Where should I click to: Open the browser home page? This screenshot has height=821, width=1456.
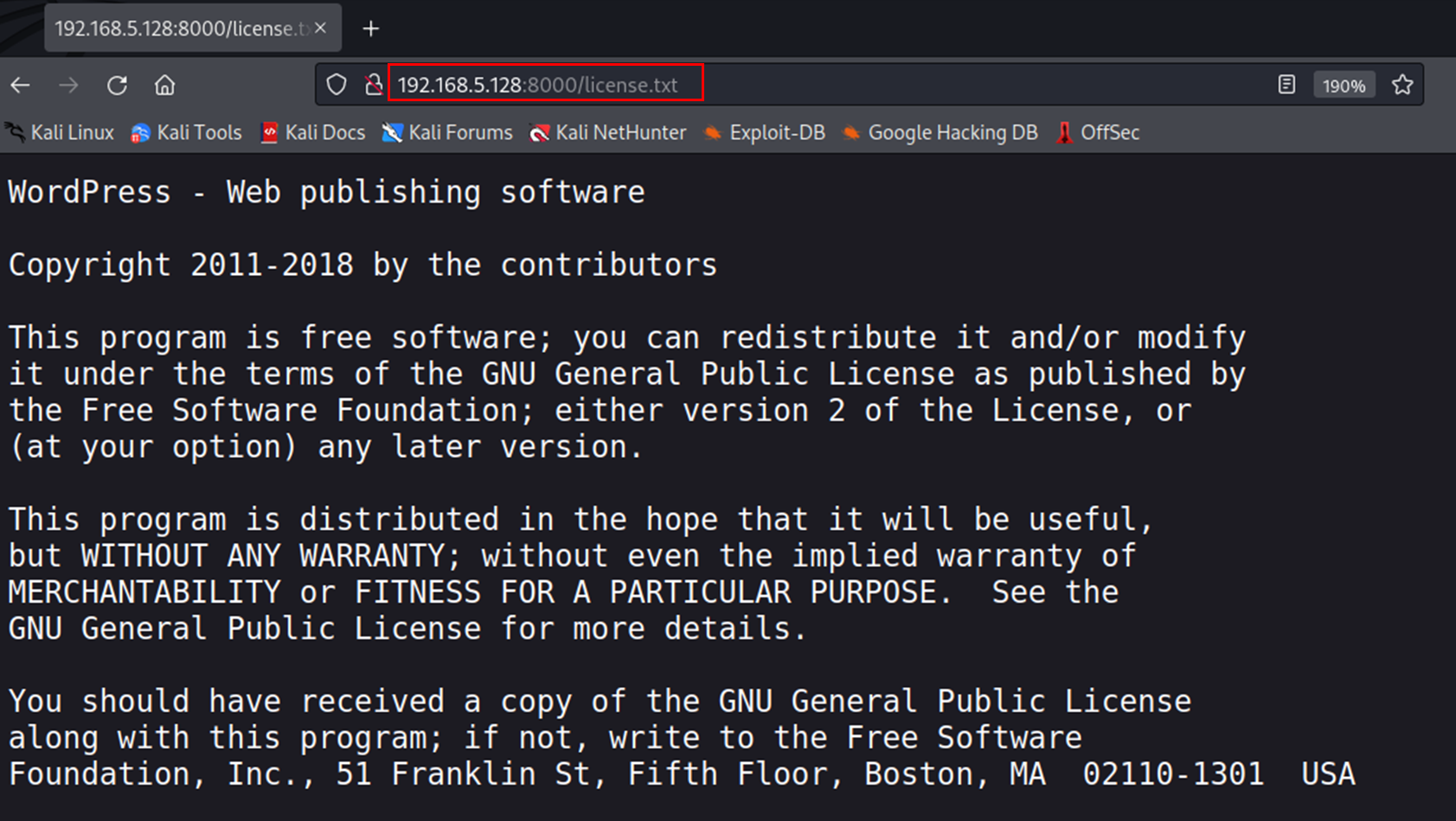164,85
